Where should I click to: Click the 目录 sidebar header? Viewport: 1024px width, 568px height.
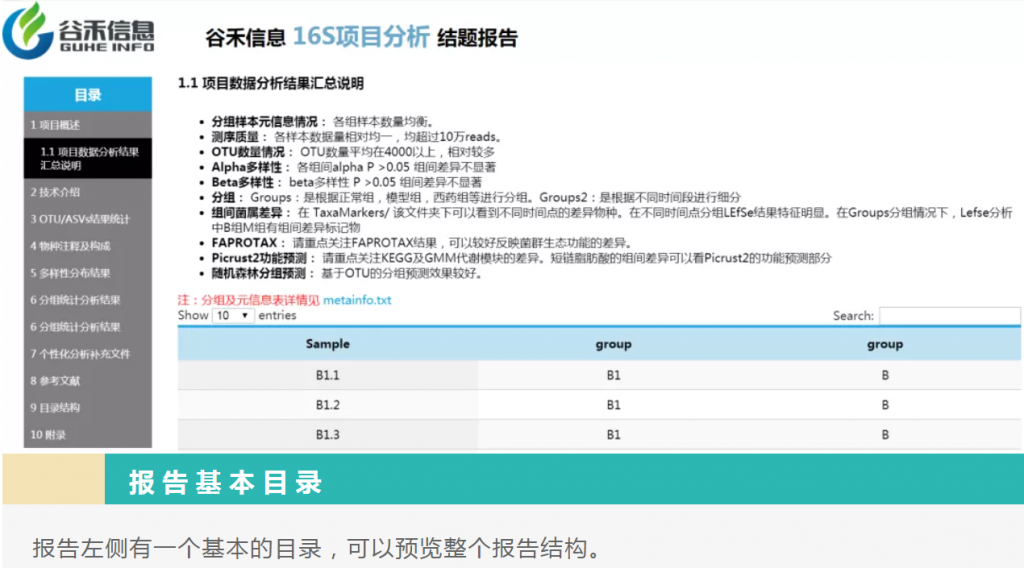tap(88, 95)
